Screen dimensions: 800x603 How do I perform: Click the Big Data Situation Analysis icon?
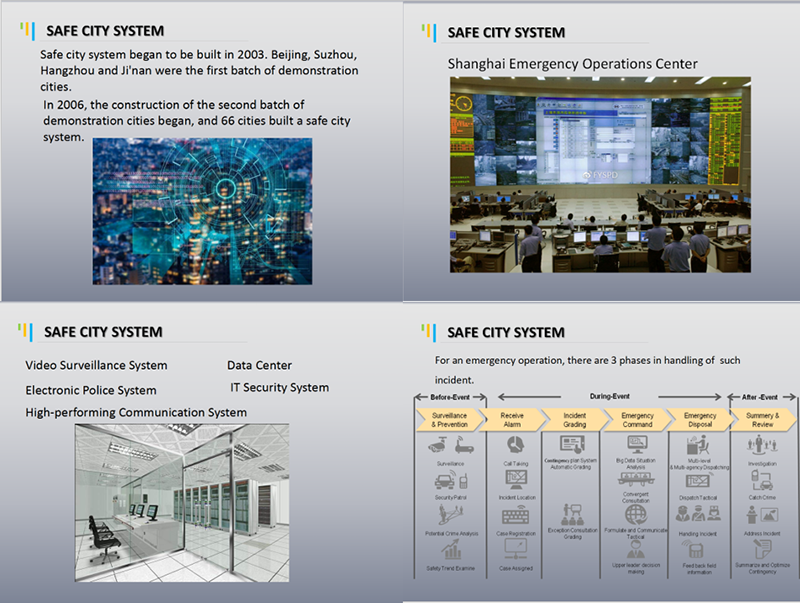[x=637, y=445]
